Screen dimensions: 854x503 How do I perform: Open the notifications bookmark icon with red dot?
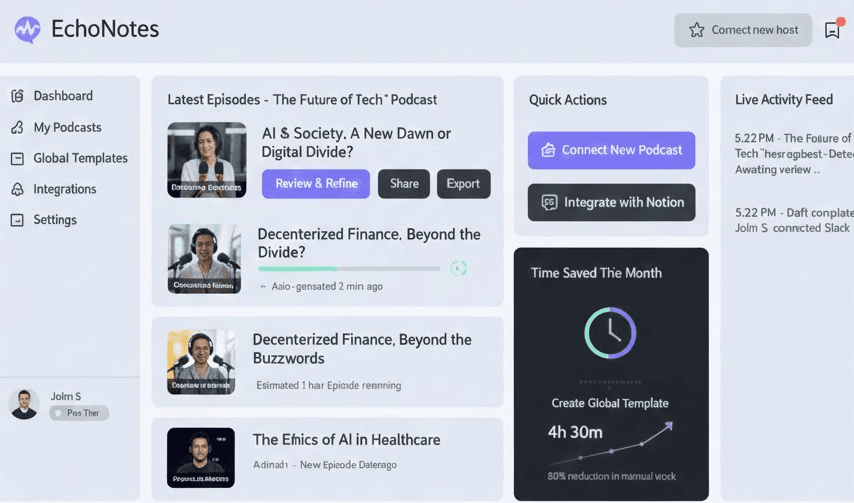[x=833, y=29]
